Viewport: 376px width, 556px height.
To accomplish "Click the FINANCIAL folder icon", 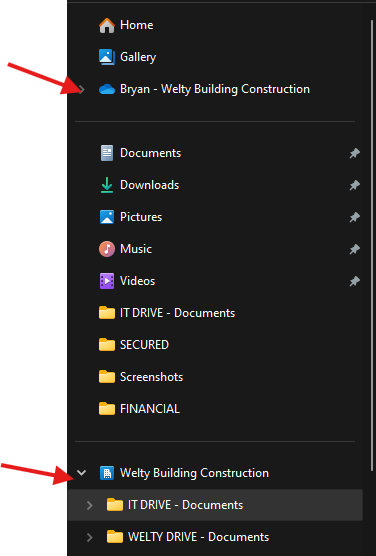I will pos(107,408).
